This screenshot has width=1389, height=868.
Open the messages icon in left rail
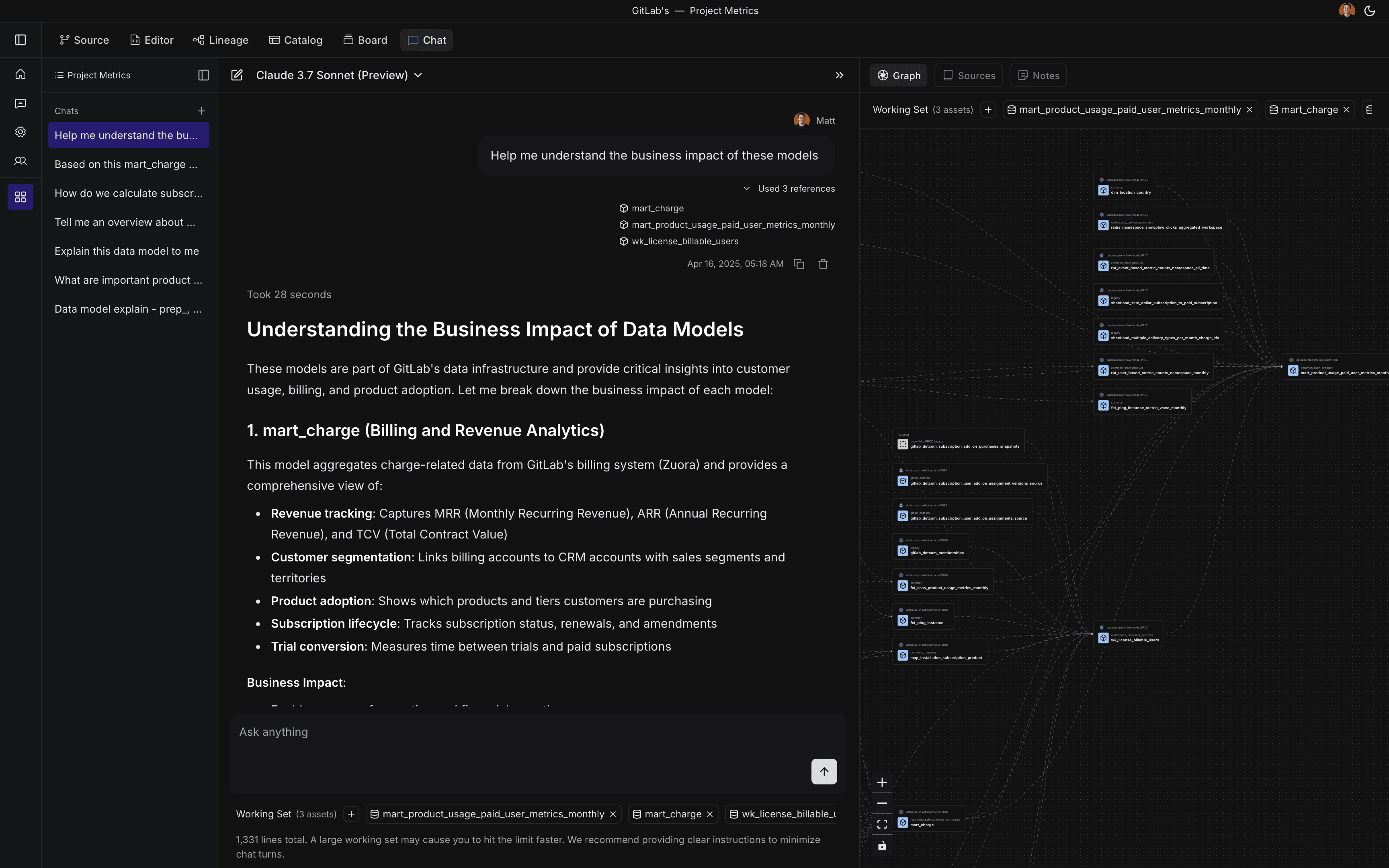pos(20,103)
